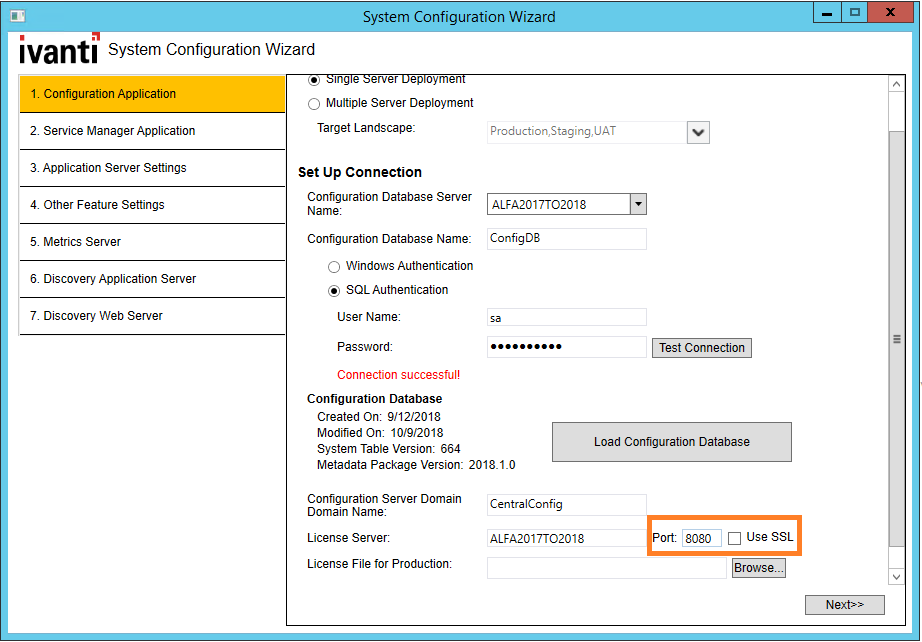Select Multiple Server Deployment
Screen dimensions: 922x642
(313, 102)
